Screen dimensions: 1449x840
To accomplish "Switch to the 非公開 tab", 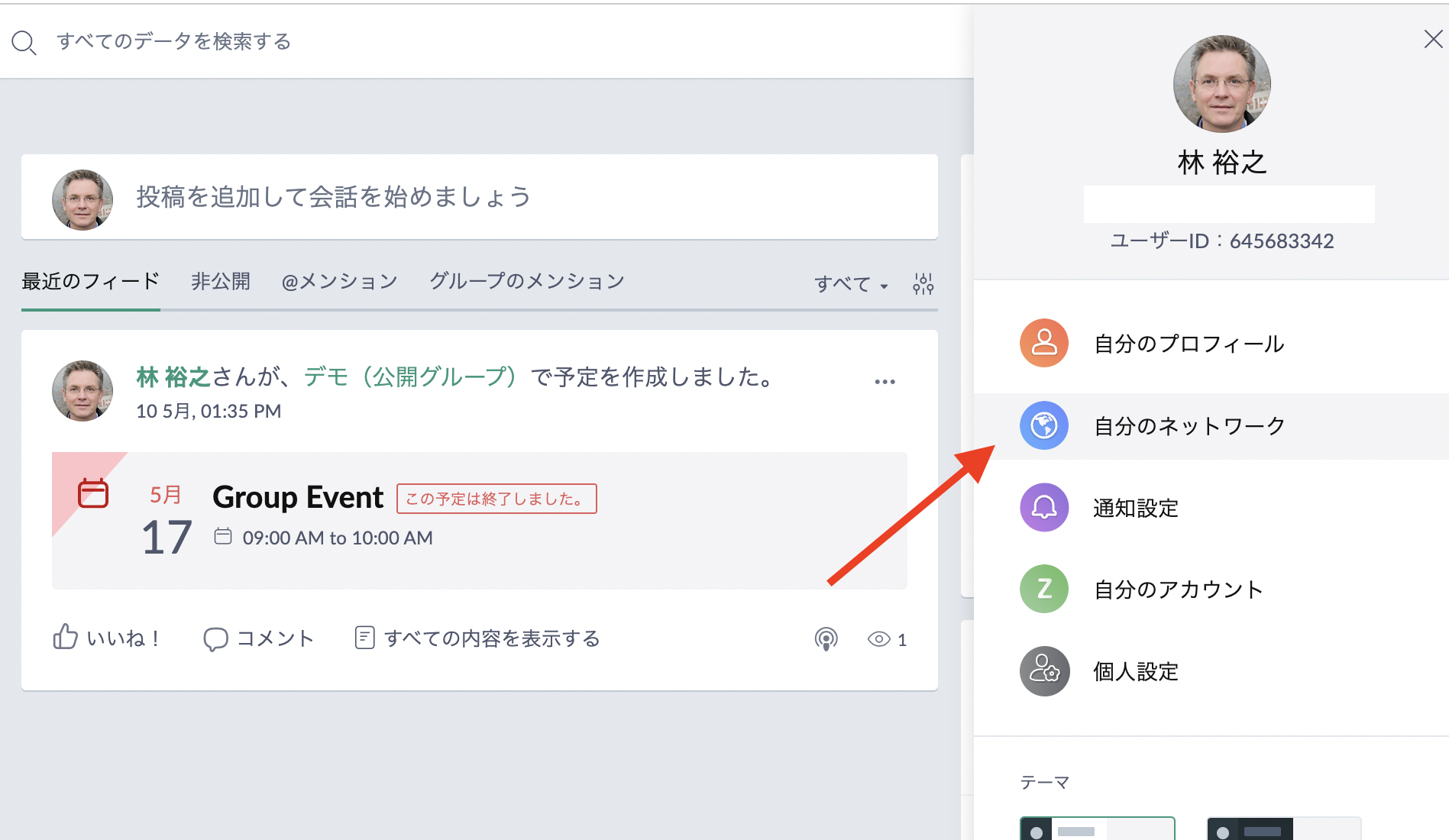I will click(221, 282).
